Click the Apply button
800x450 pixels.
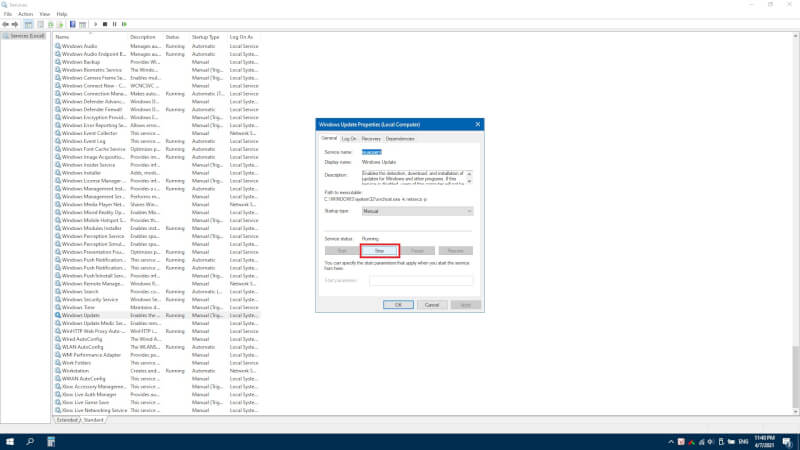[x=466, y=305]
